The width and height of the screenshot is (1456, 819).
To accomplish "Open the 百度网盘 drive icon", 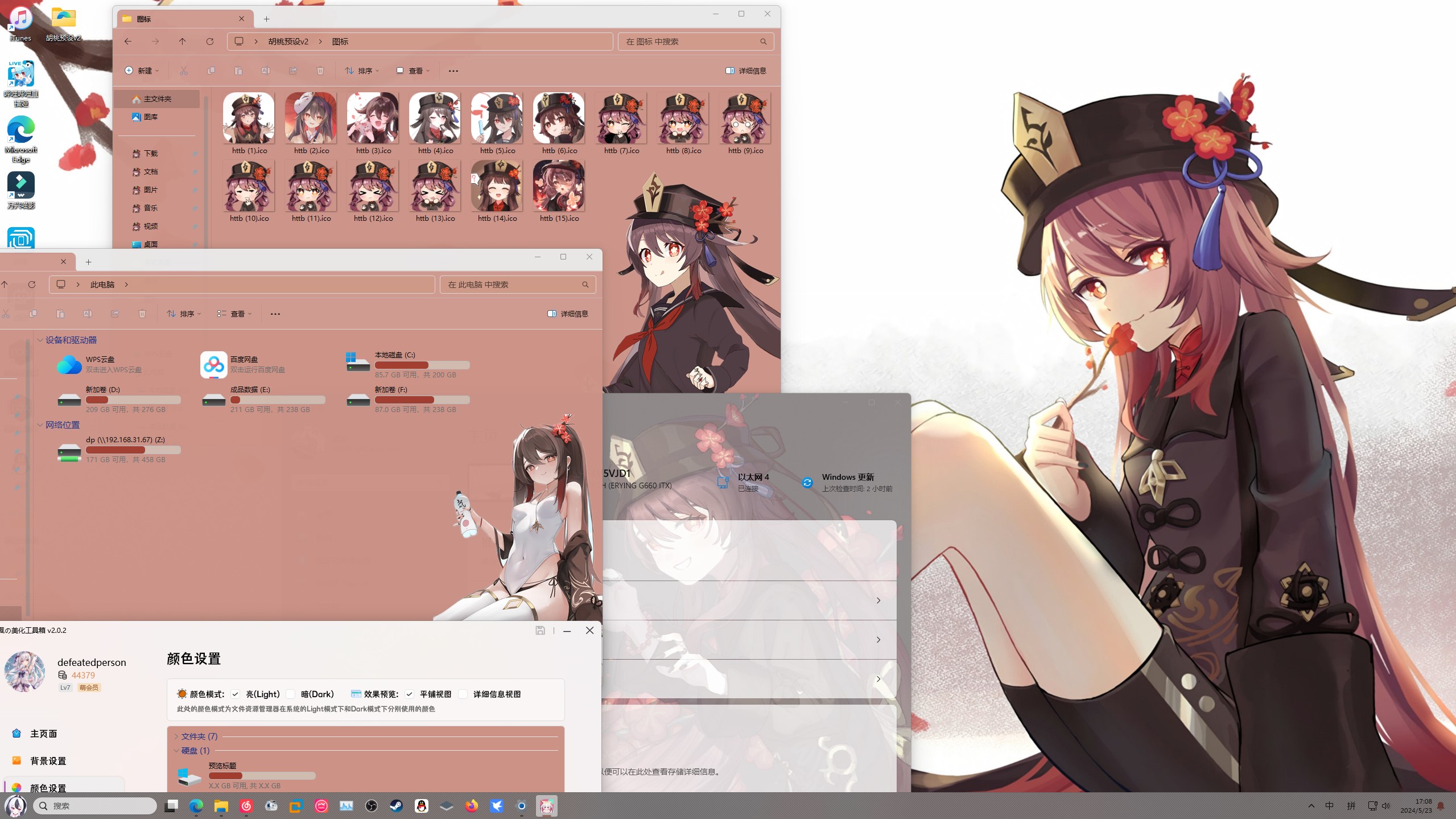I will coord(213,364).
